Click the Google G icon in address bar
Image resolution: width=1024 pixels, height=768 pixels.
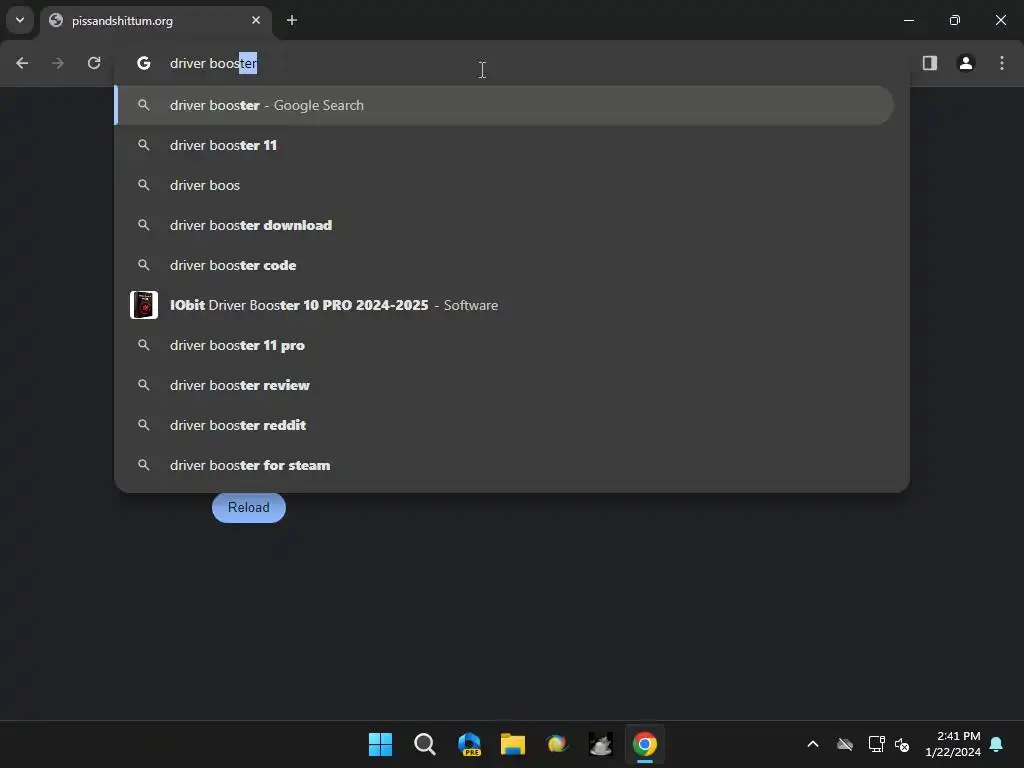click(x=144, y=63)
